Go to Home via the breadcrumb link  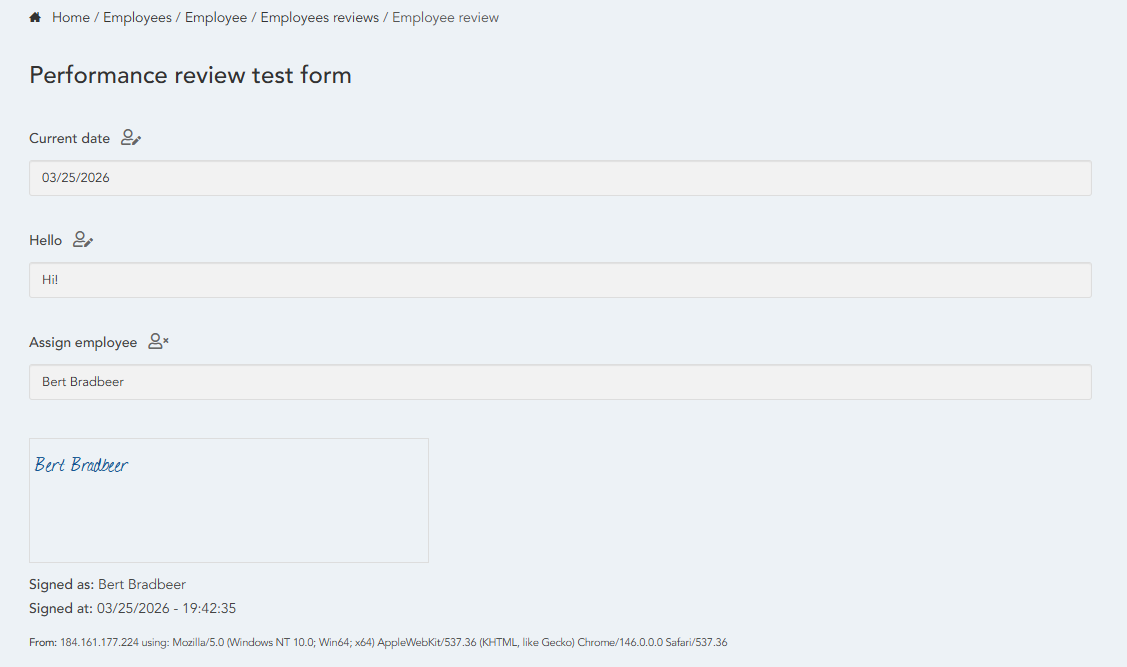[x=71, y=18]
